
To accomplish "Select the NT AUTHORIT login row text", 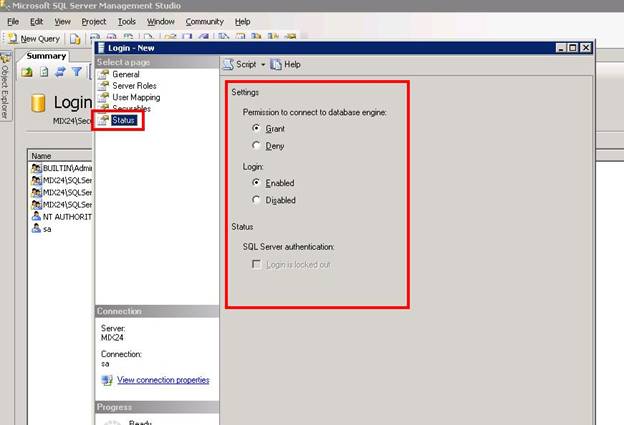I will coord(67,217).
